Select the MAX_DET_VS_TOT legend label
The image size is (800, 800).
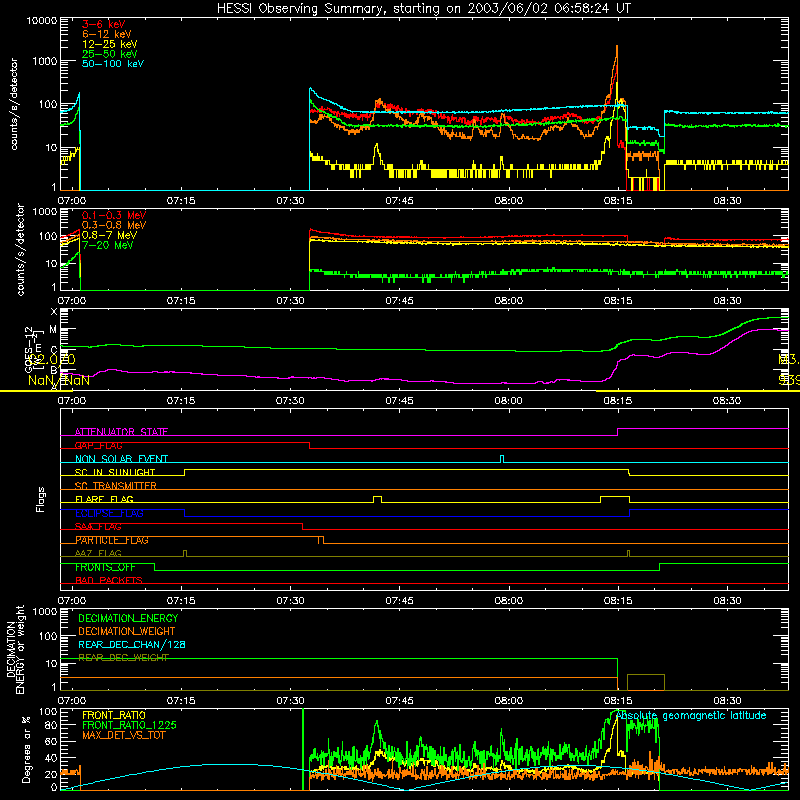pyautogui.click(x=123, y=735)
